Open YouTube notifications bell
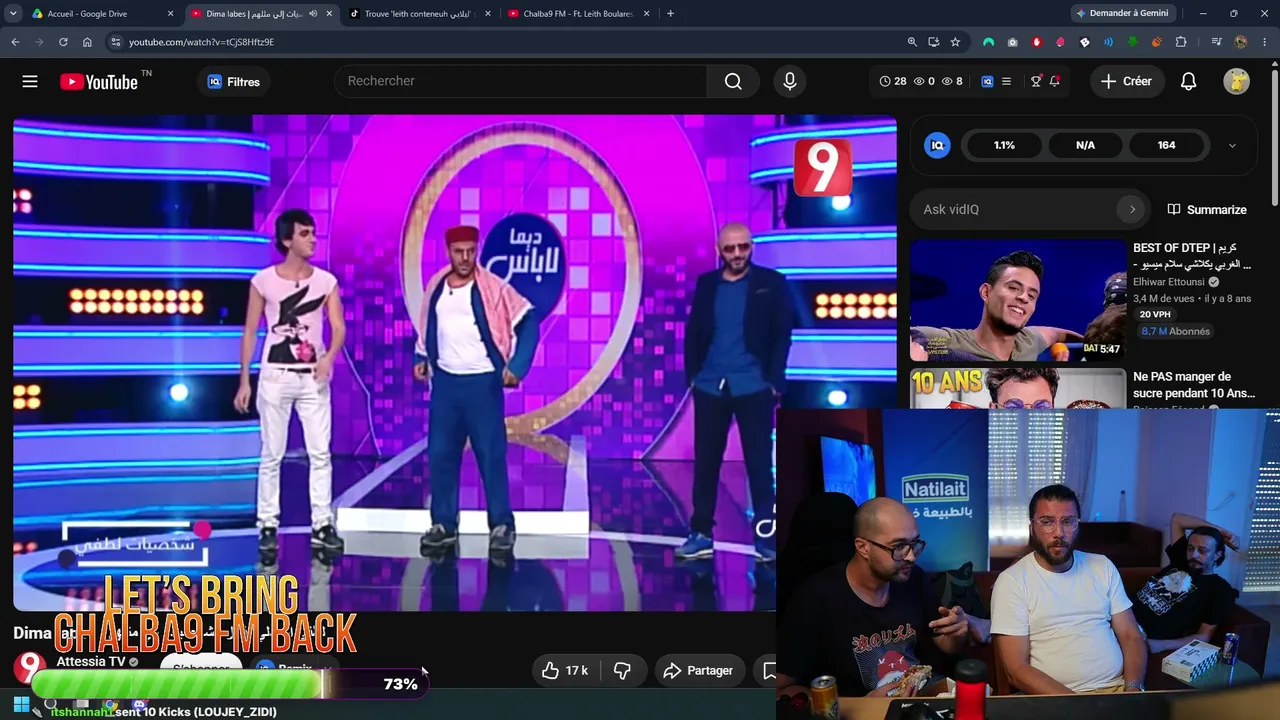Screen dimensions: 1280x720 pyautogui.click(x=1188, y=81)
